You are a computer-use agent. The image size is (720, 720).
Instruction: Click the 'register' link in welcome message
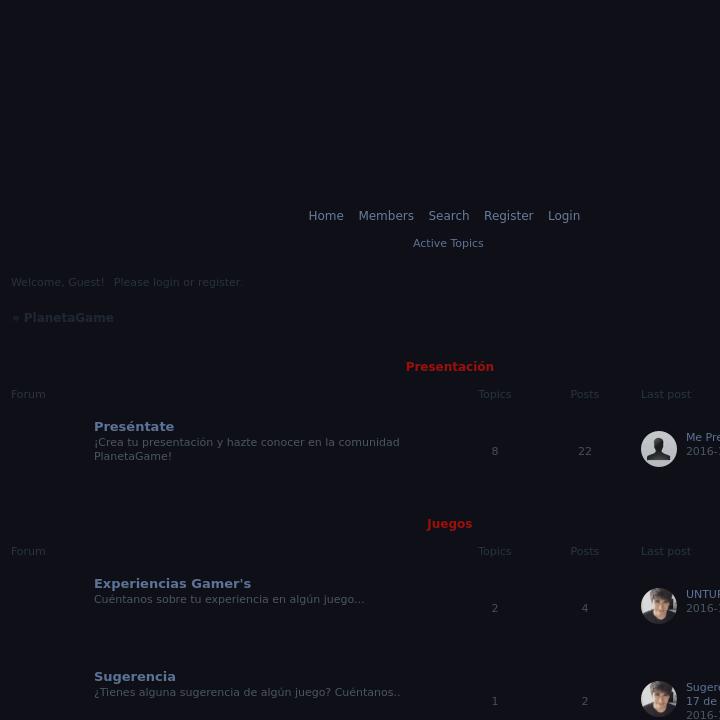tap(219, 282)
